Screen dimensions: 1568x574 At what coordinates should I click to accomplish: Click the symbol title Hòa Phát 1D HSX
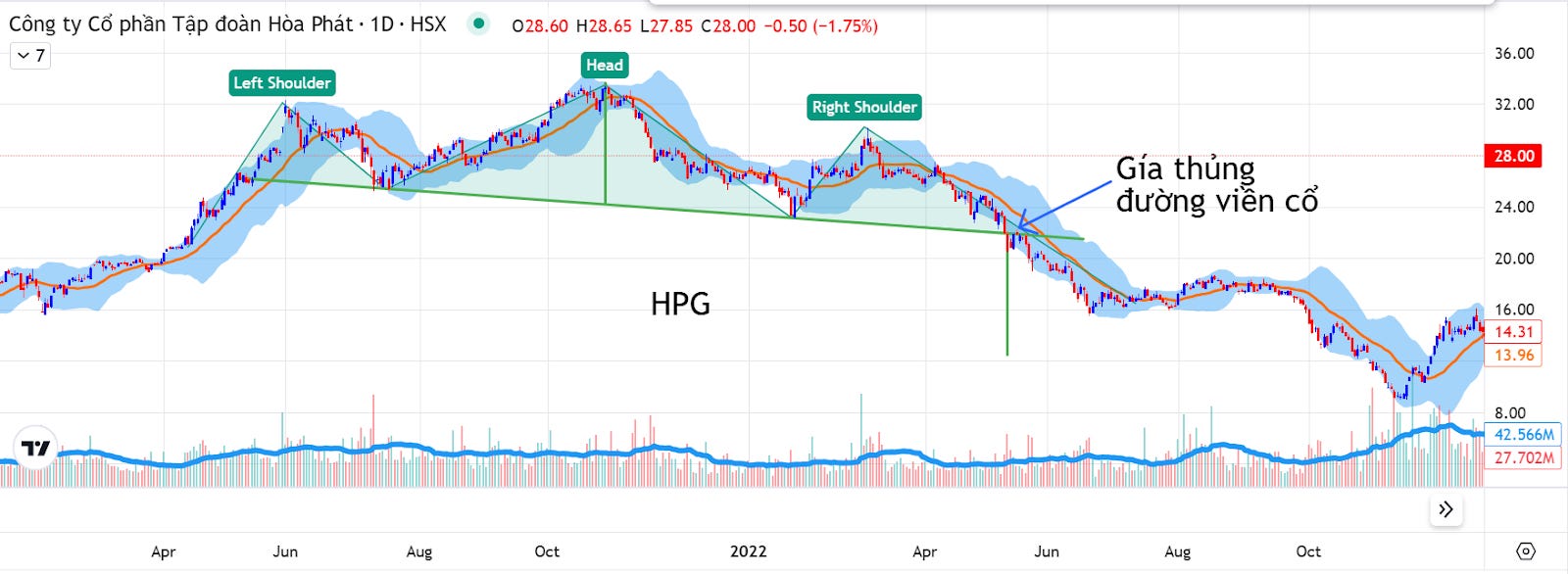(227, 24)
